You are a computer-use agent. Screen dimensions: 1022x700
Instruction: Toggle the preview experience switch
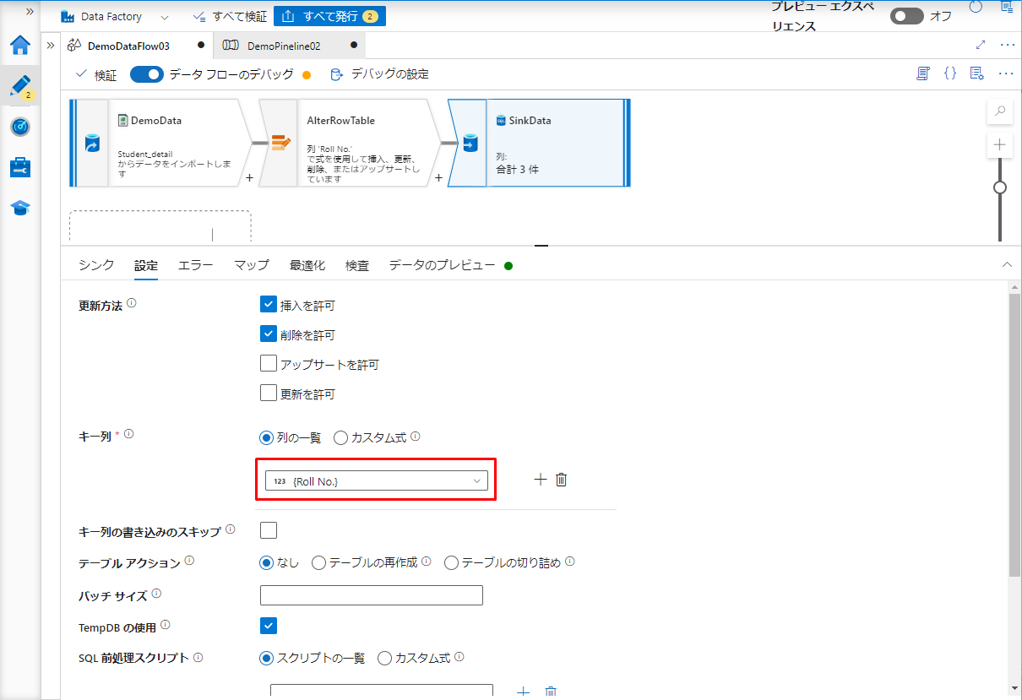tap(907, 16)
